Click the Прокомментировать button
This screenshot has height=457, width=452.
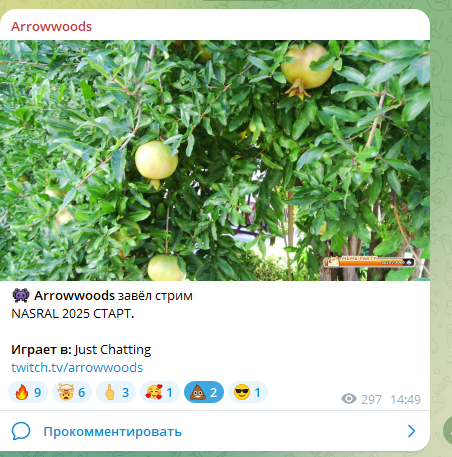pos(113,431)
